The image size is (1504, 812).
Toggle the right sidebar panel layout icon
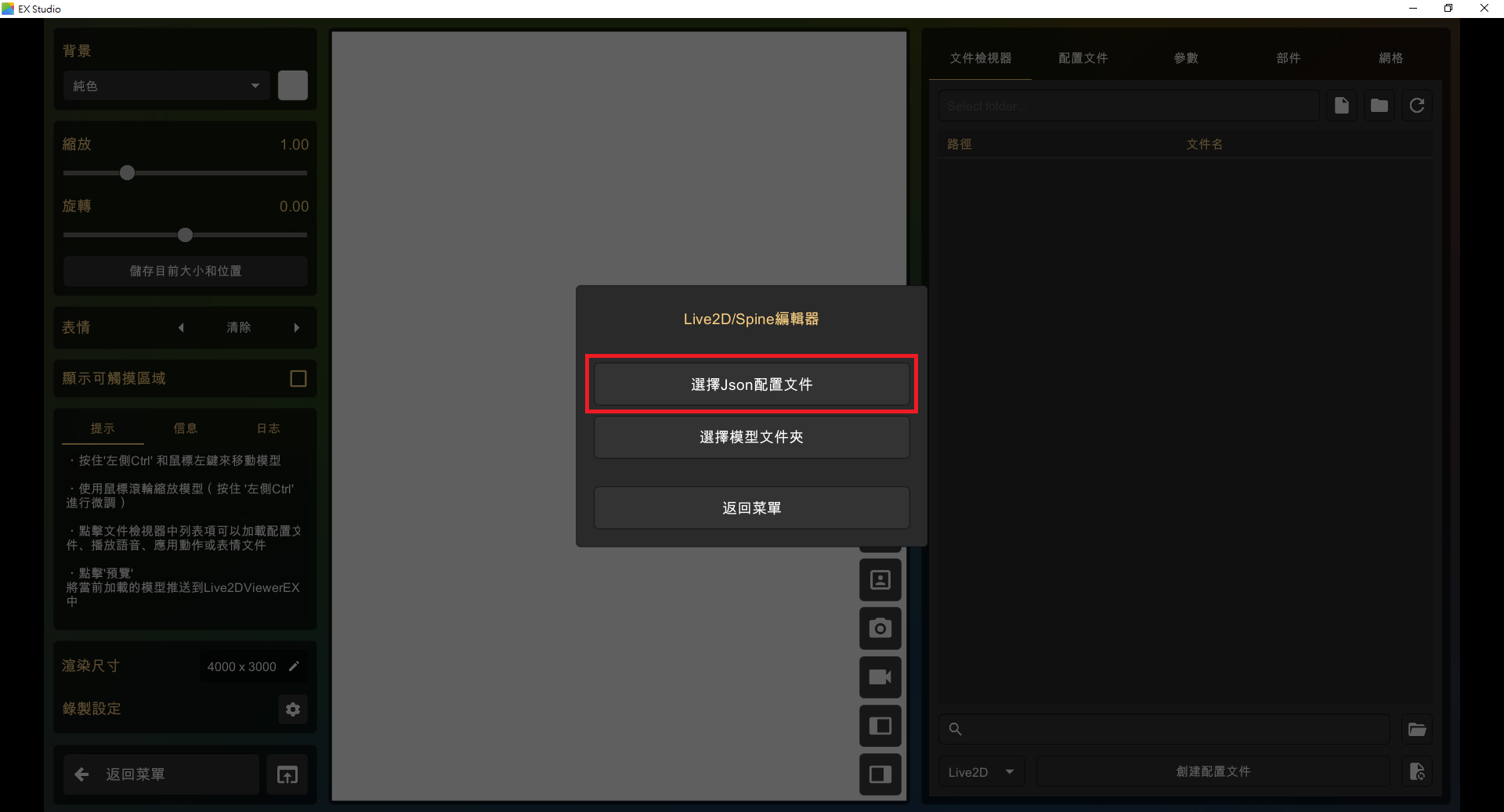click(880, 774)
